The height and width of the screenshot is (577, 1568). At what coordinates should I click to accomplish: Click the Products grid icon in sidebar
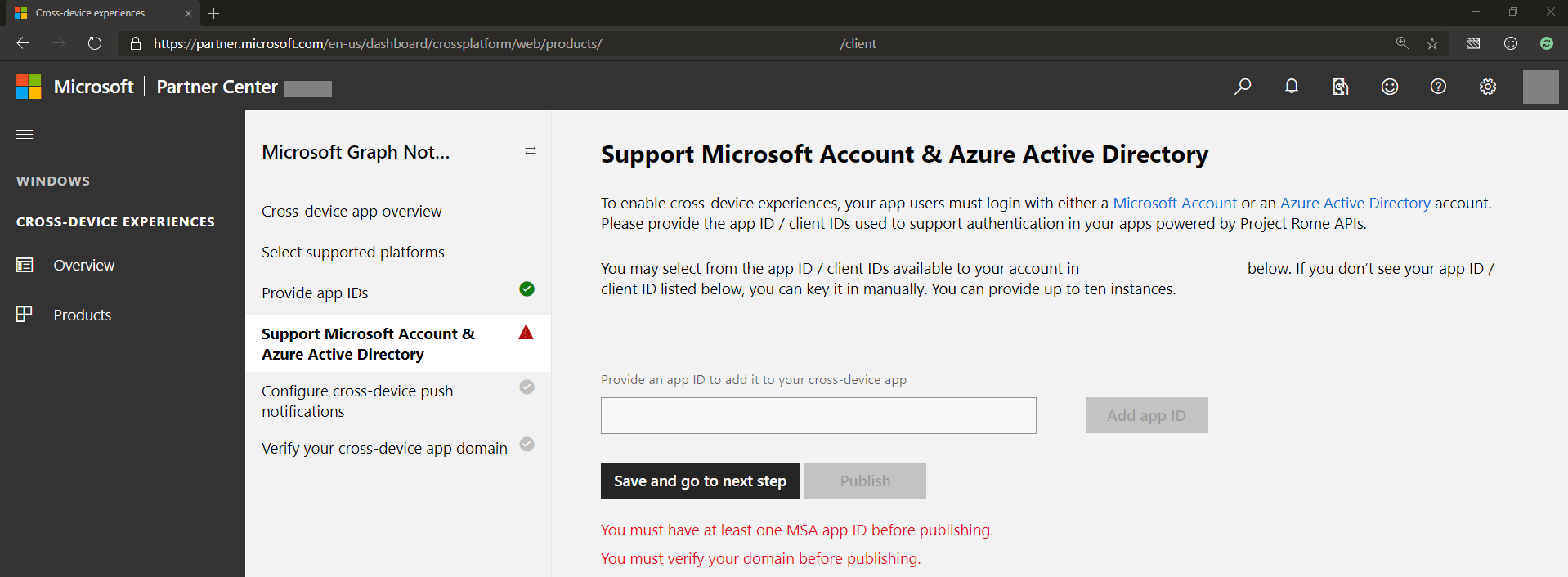[25, 315]
